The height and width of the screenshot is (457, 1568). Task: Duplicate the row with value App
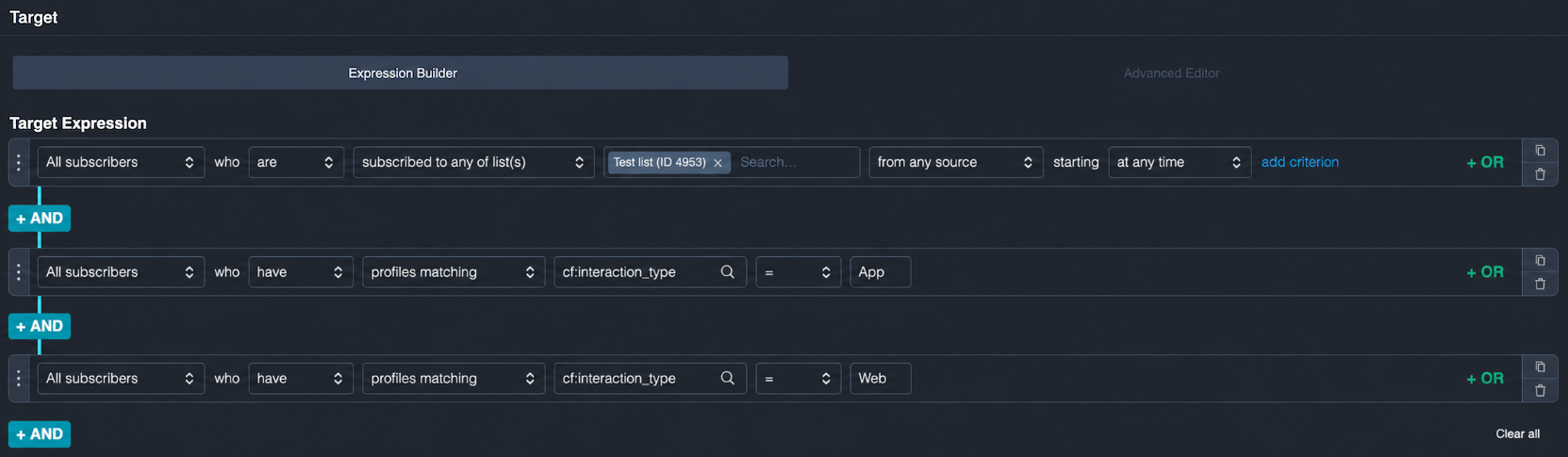point(1540,261)
